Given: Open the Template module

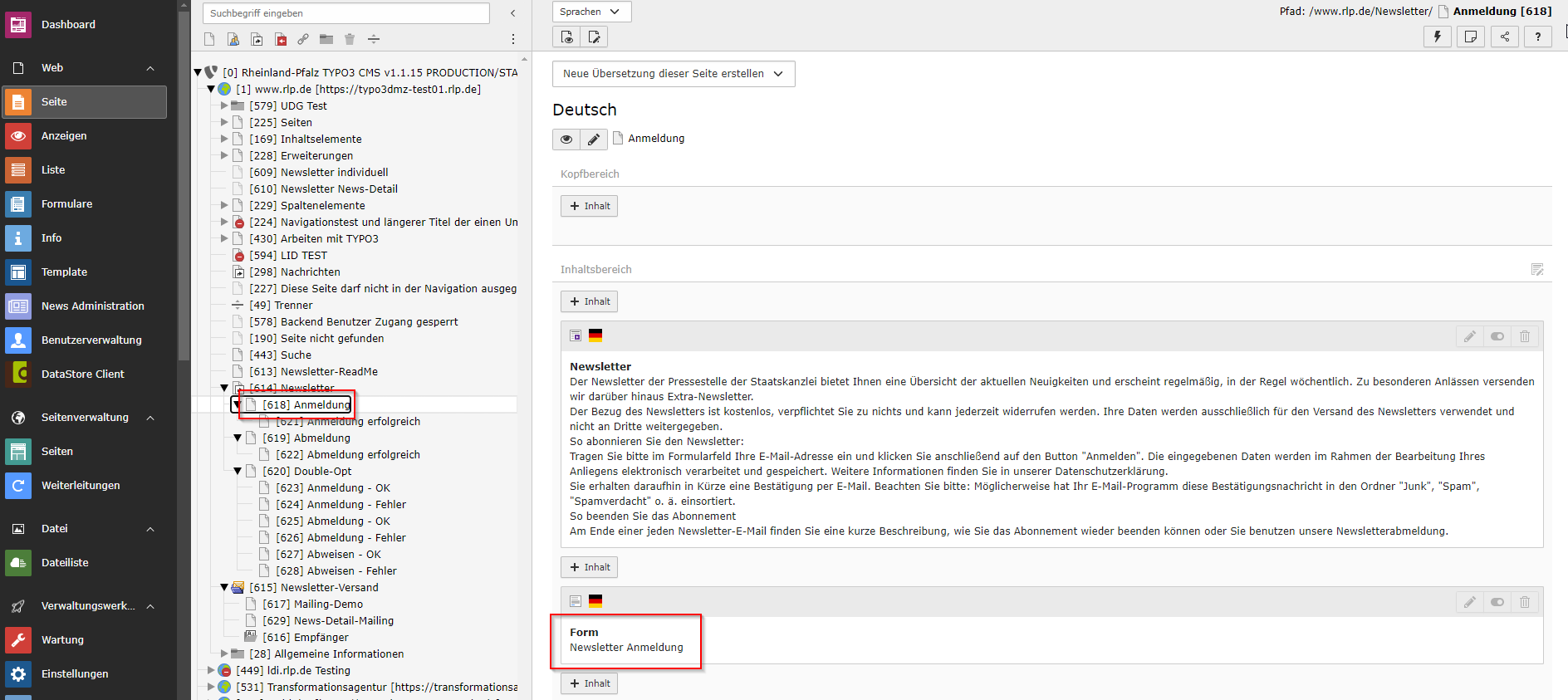Looking at the screenshot, I should (84, 272).
